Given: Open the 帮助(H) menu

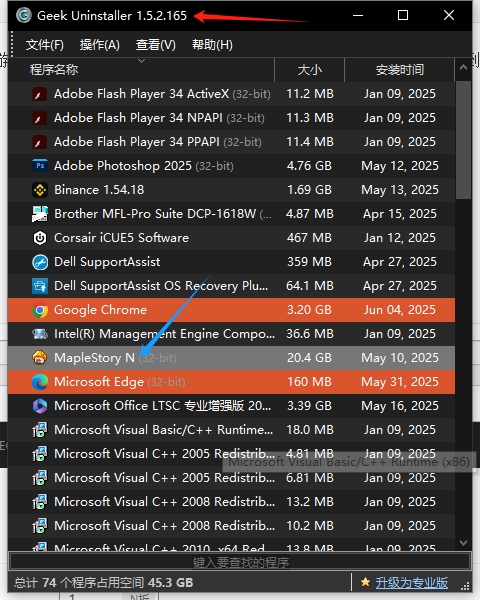Looking at the screenshot, I should pyautogui.click(x=212, y=45).
